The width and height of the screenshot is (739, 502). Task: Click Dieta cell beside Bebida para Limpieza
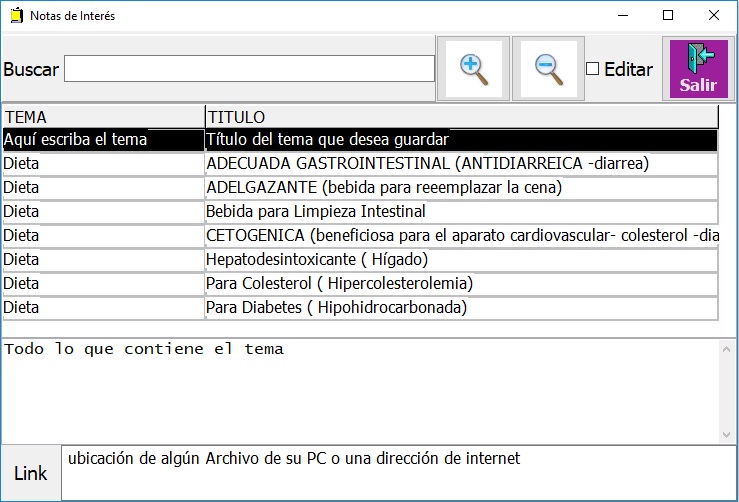(104, 212)
